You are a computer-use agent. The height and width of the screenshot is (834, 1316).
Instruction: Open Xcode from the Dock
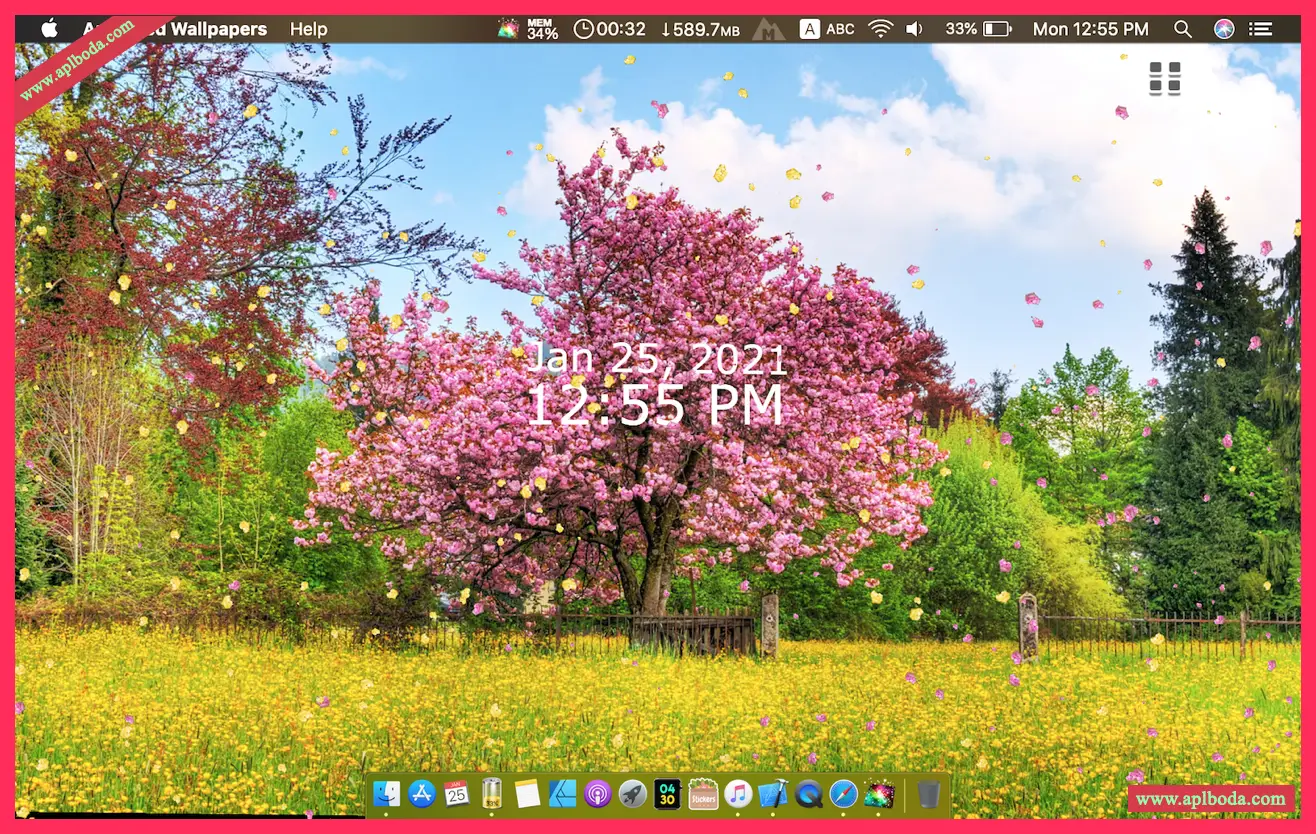[x=773, y=794]
